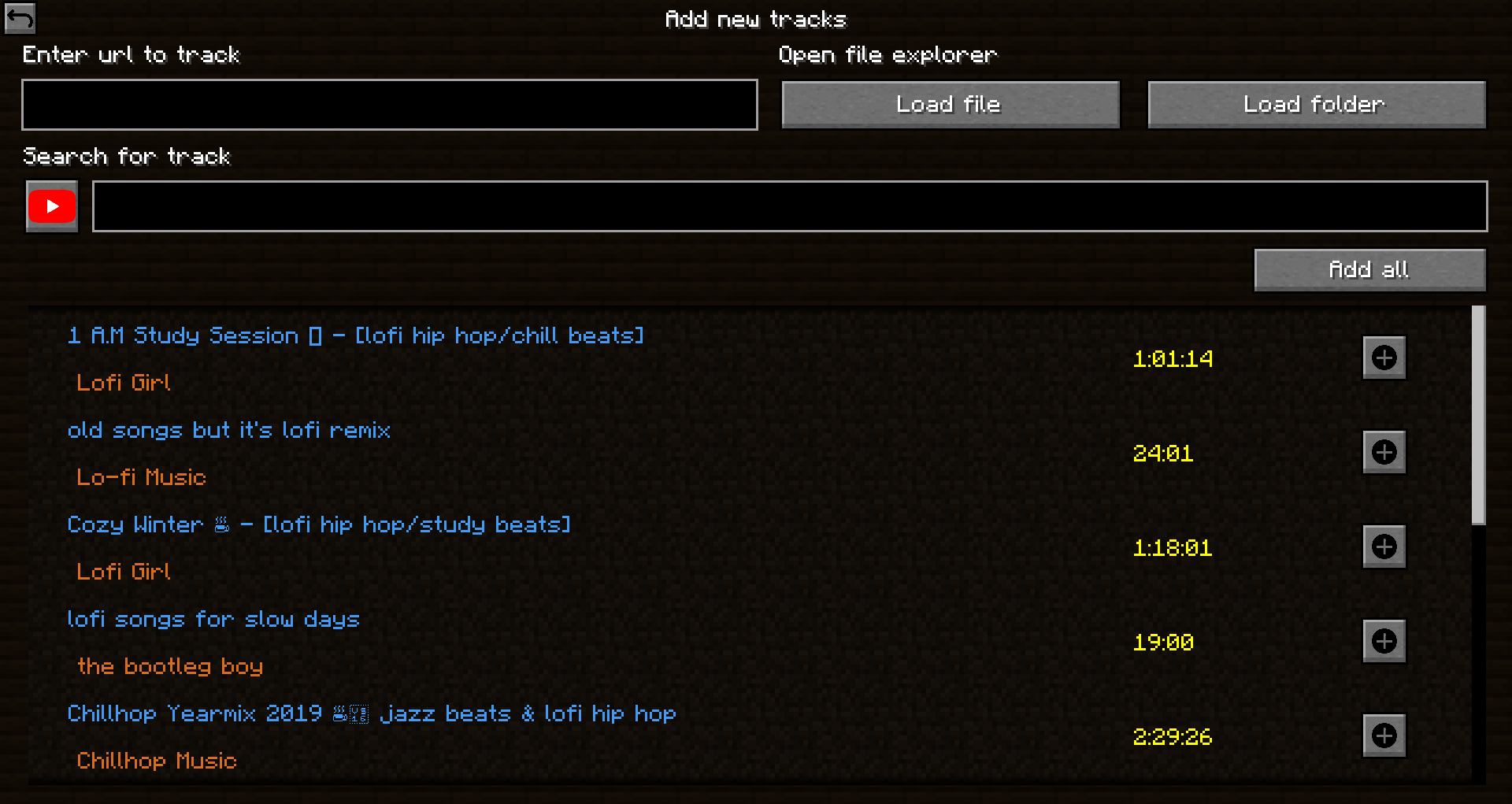Add Chillhop Yearmix 2019 track
The height and width of the screenshot is (804, 1512).
pyautogui.click(x=1384, y=735)
